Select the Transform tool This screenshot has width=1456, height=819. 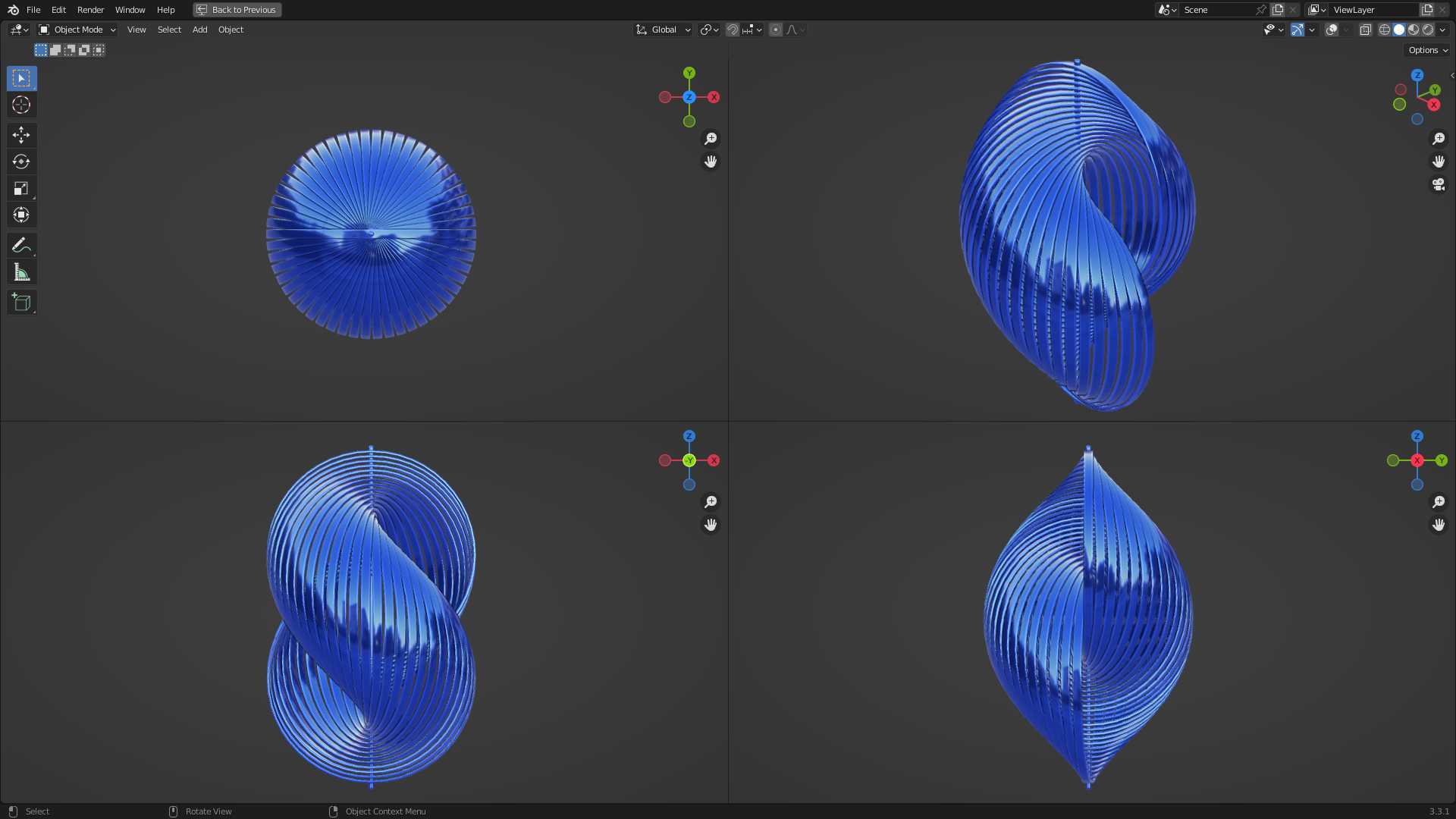pos(21,215)
